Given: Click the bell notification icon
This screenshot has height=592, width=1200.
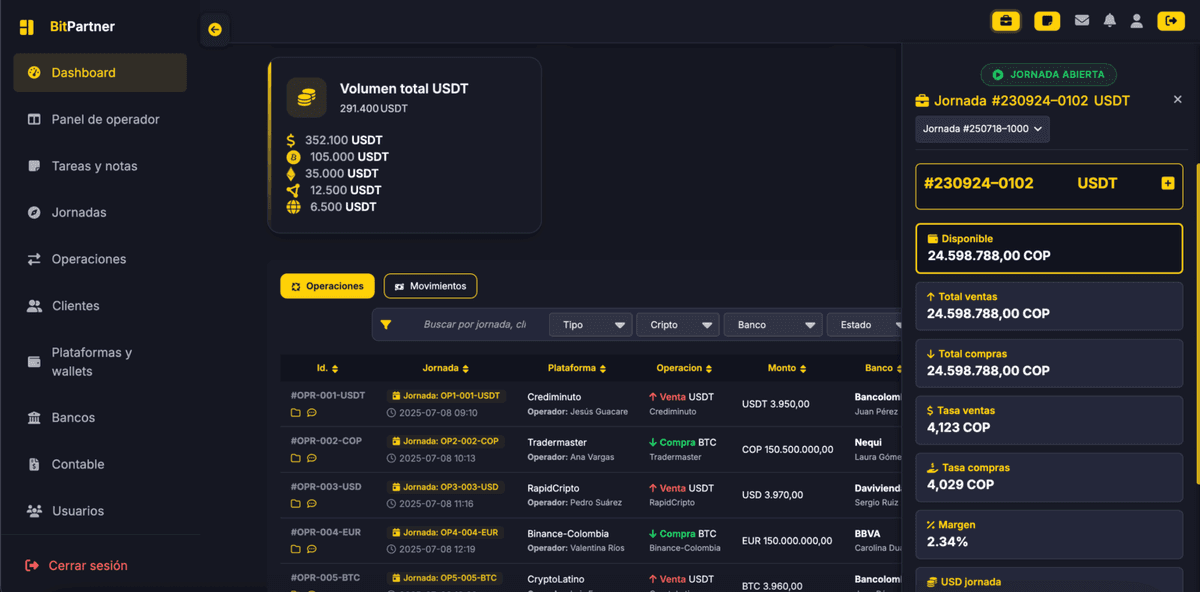Looking at the screenshot, I should click(1110, 20).
